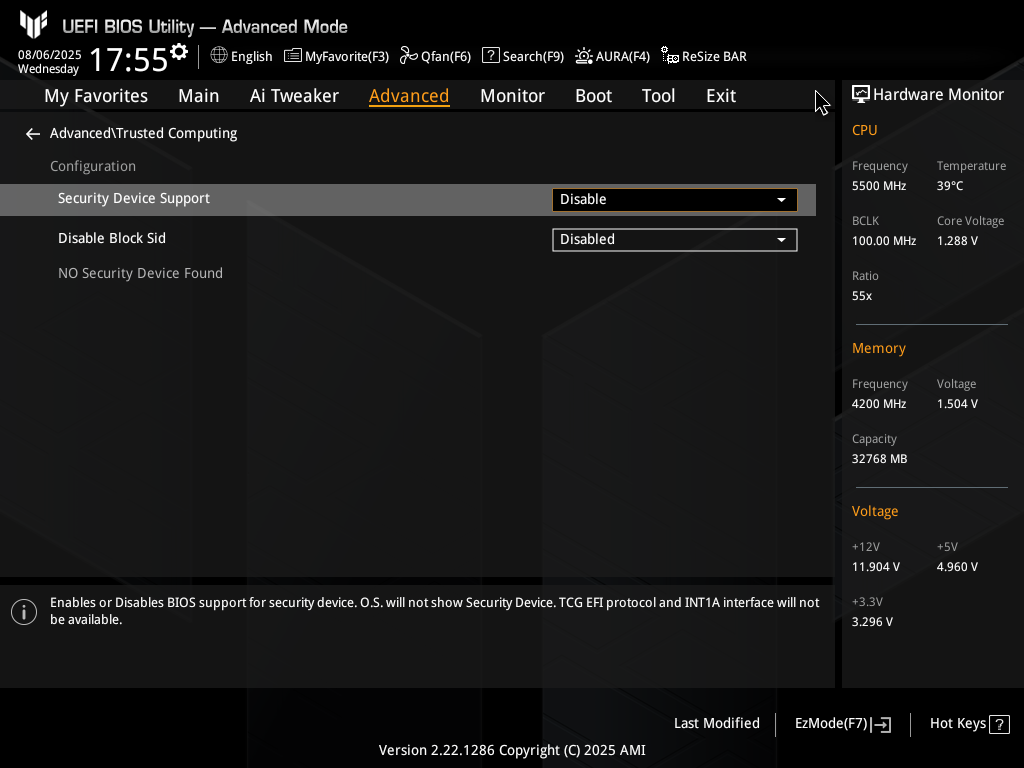
Task: Click the date 08/06/2025
Action: (50, 55)
